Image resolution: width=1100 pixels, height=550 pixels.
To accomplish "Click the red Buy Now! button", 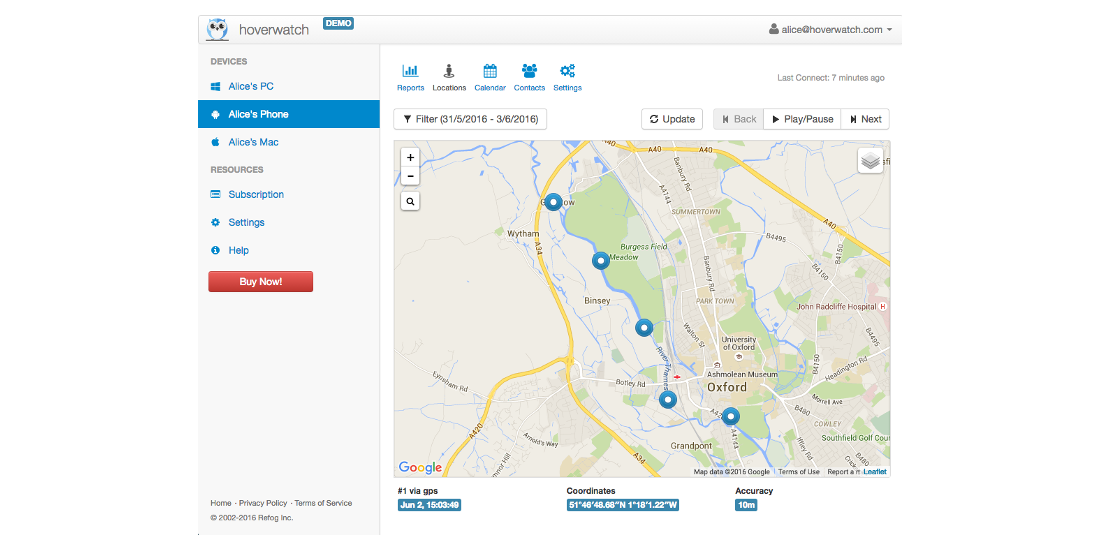I will tap(260, 281).
